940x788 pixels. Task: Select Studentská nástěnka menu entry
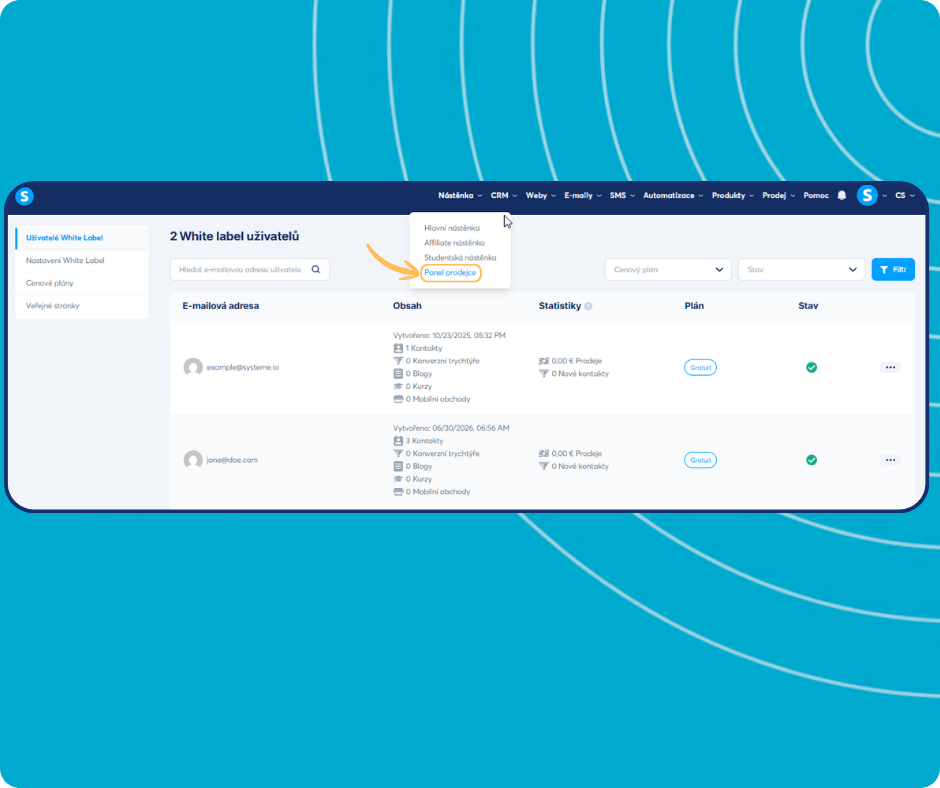tap(460, 258)
